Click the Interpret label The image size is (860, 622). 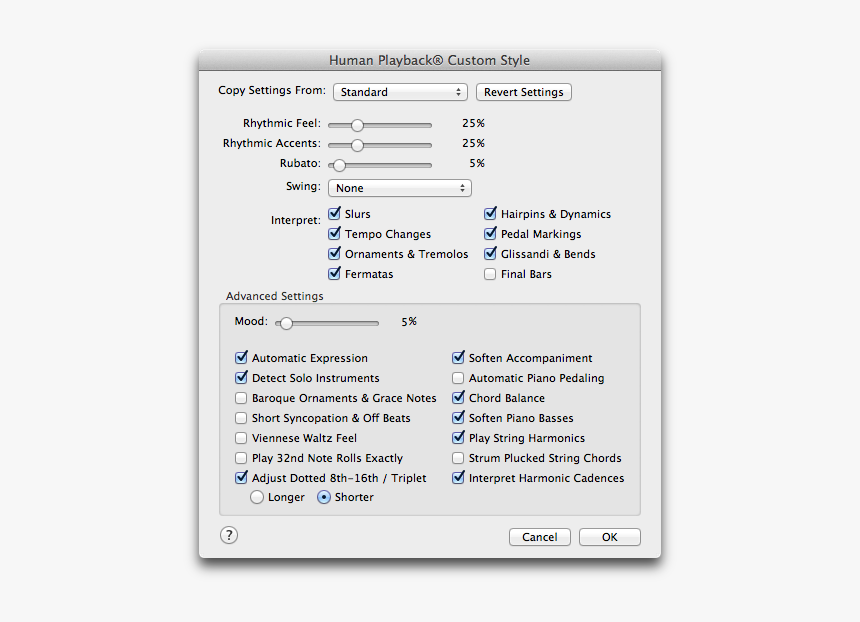tap(296, 220)
